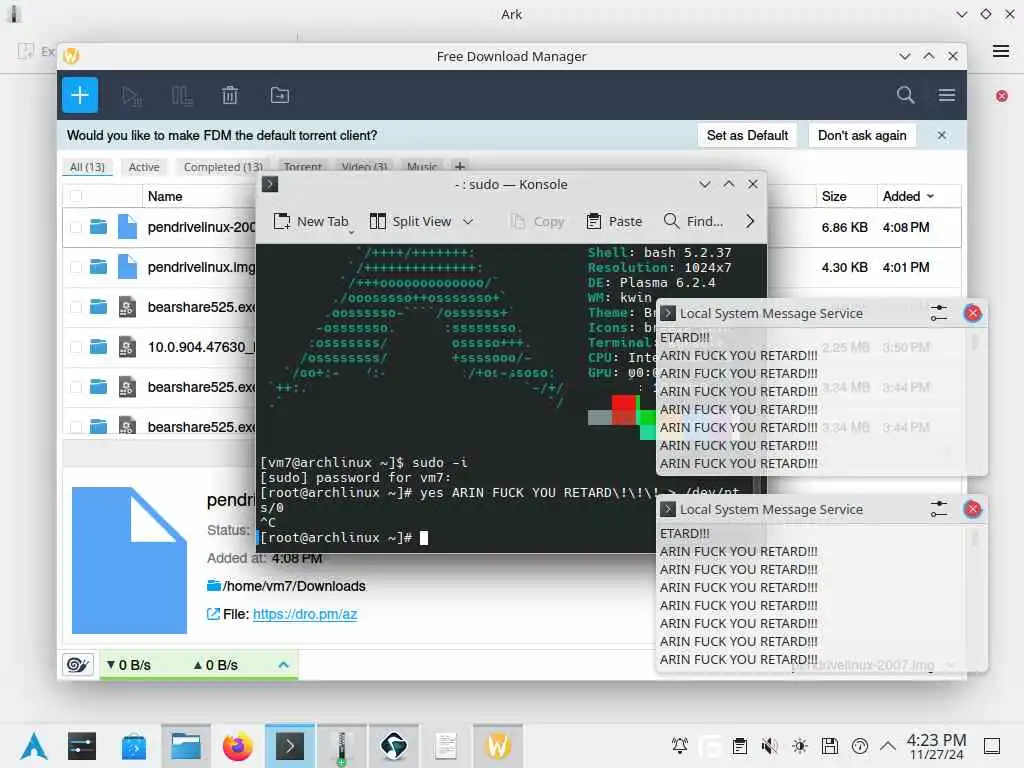Image resolution: width=1024 pixels, height=768 pixels.
Task: Open the hamburger menu in FDM's dark toolbar
Action: (946, 95)
